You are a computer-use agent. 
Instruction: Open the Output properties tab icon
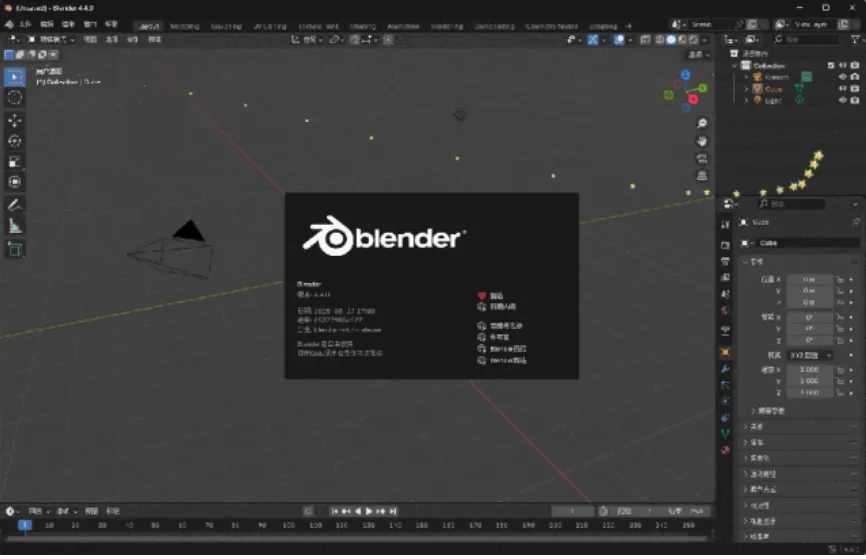(x=725, y=261)
